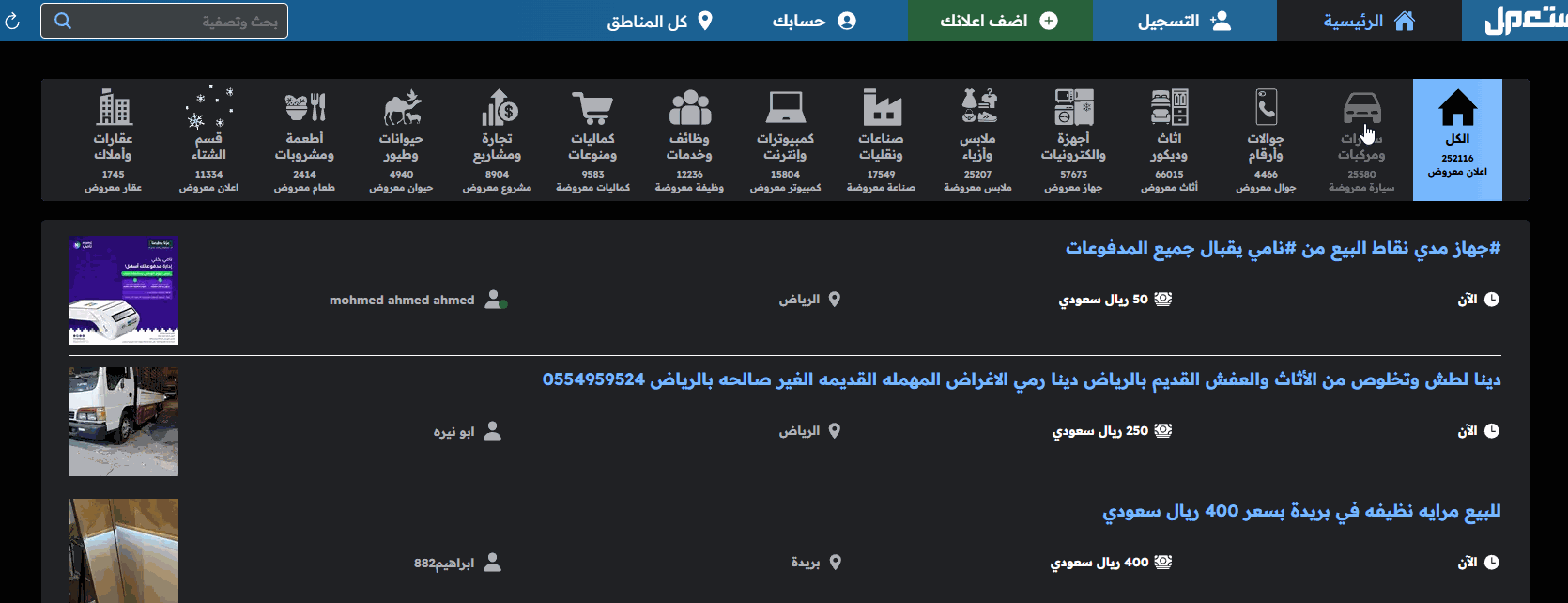Open the صناعات ونقليات industry category
The image size is (1568, 603).
click(x=881, y=140)
